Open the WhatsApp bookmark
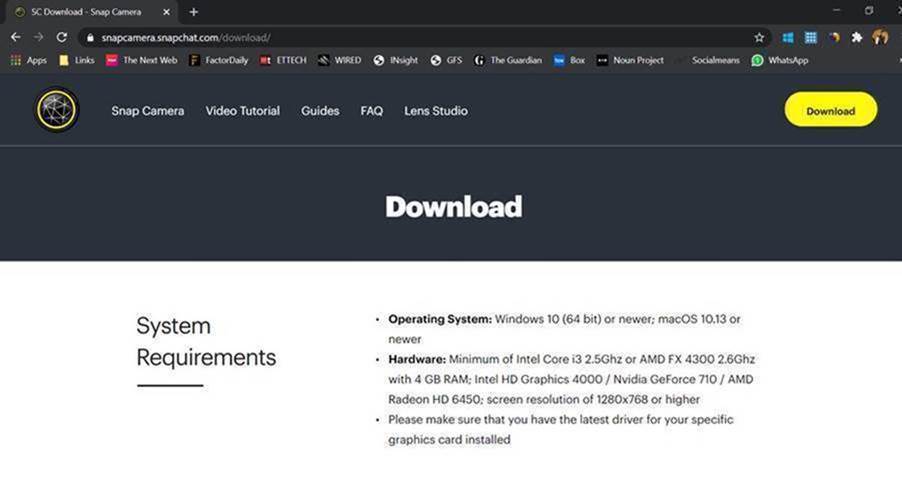The height and width of the screenshot is (479, 902). (780, 60)
